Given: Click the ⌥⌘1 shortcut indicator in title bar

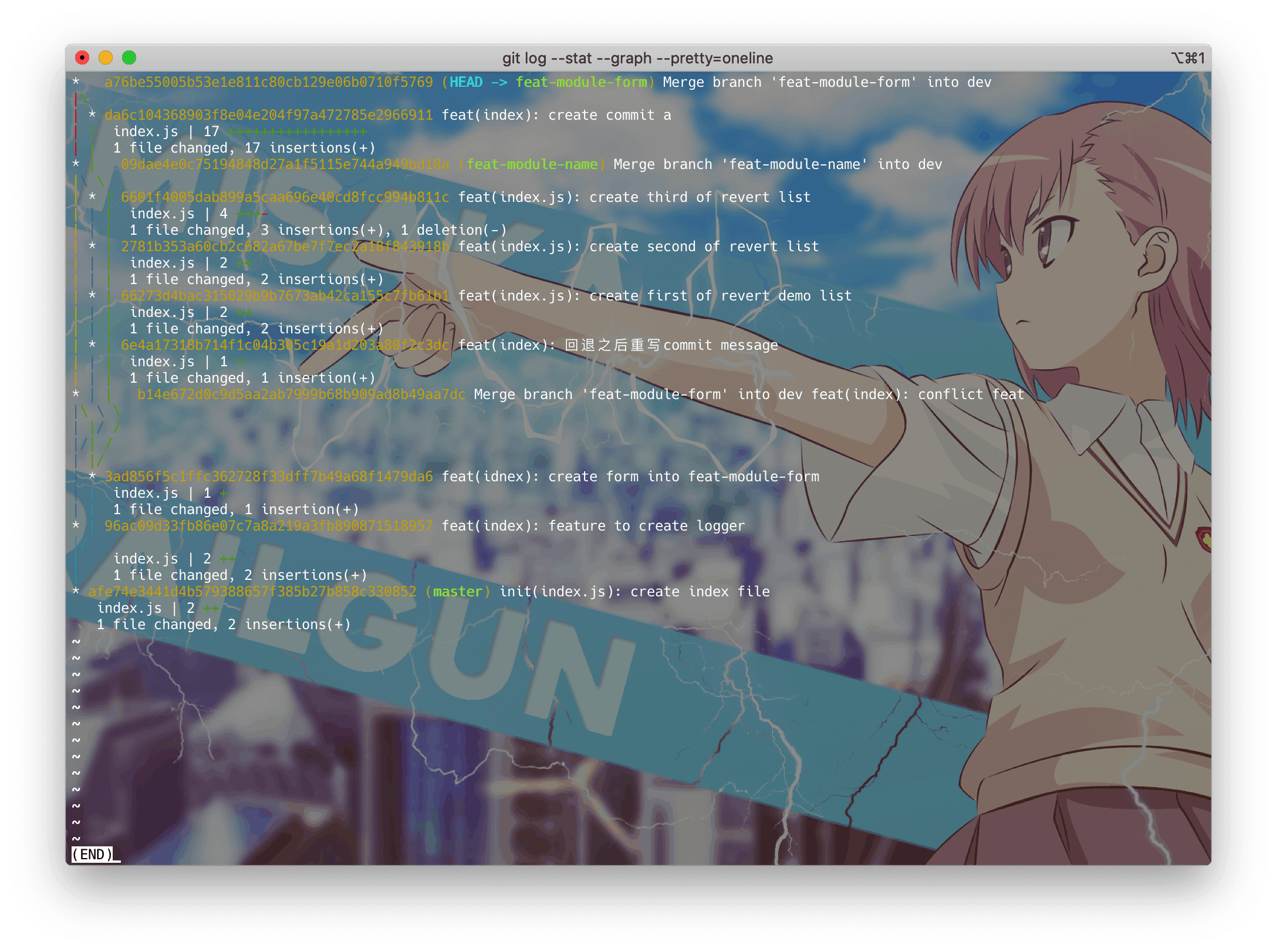Looking at the screenshot, I should 1188,58.
